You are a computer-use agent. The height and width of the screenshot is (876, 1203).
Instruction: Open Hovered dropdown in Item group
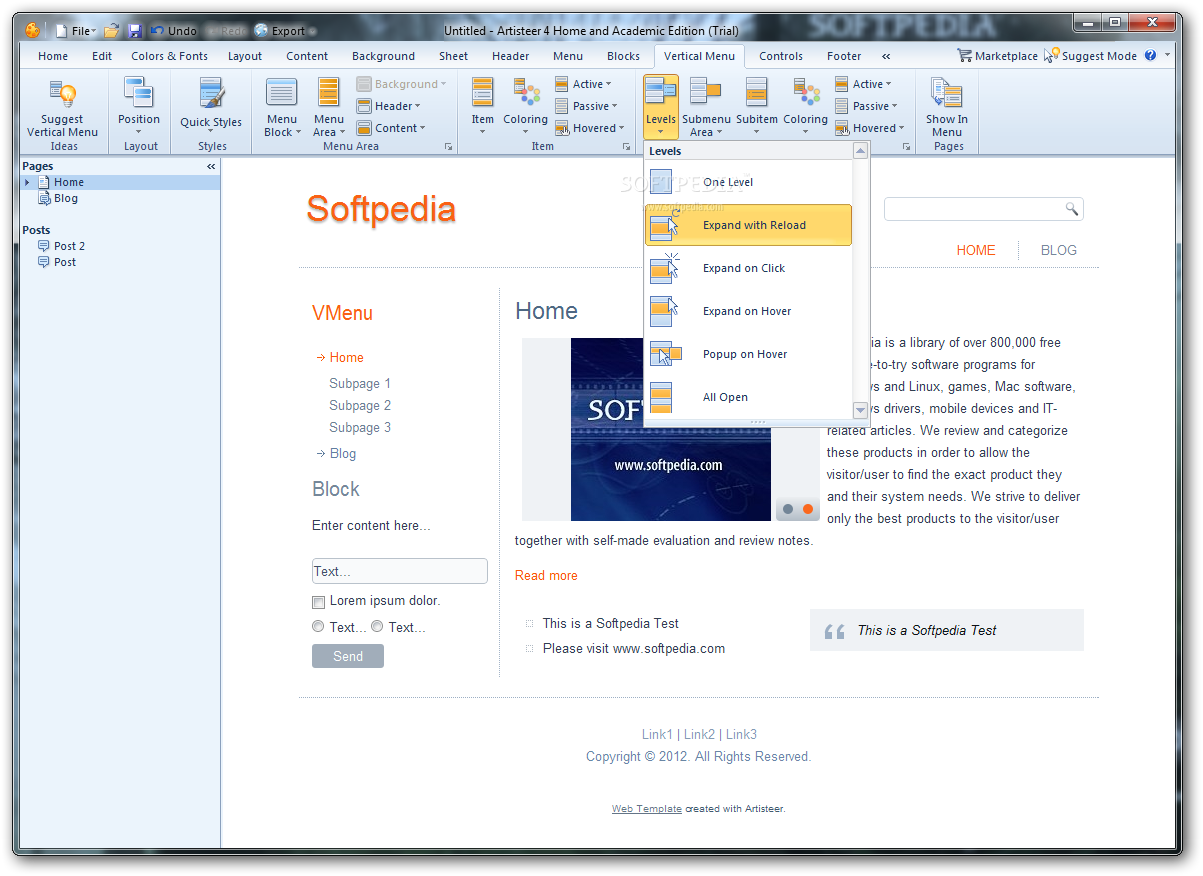coord(590,128)
